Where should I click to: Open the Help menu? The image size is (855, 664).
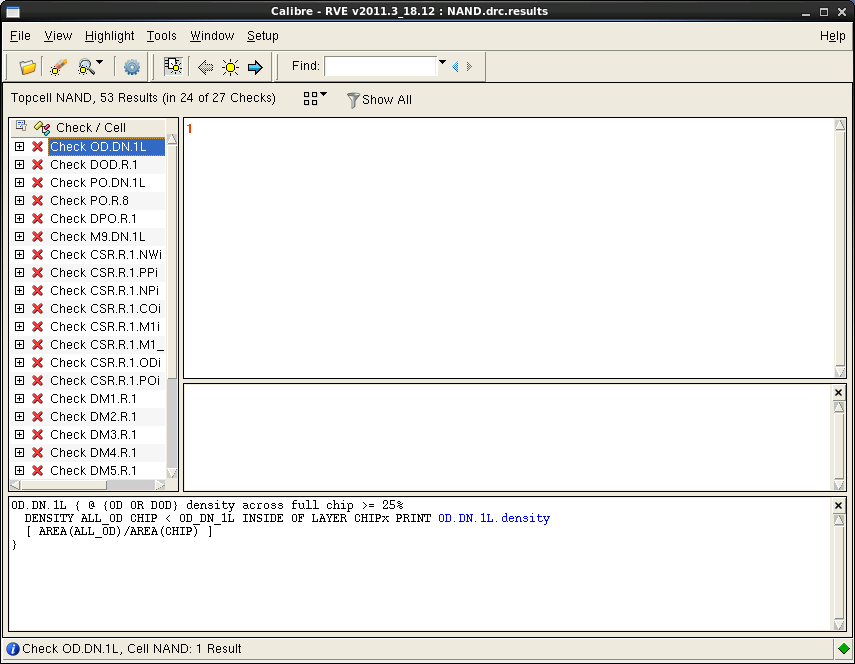coord(833,36)
